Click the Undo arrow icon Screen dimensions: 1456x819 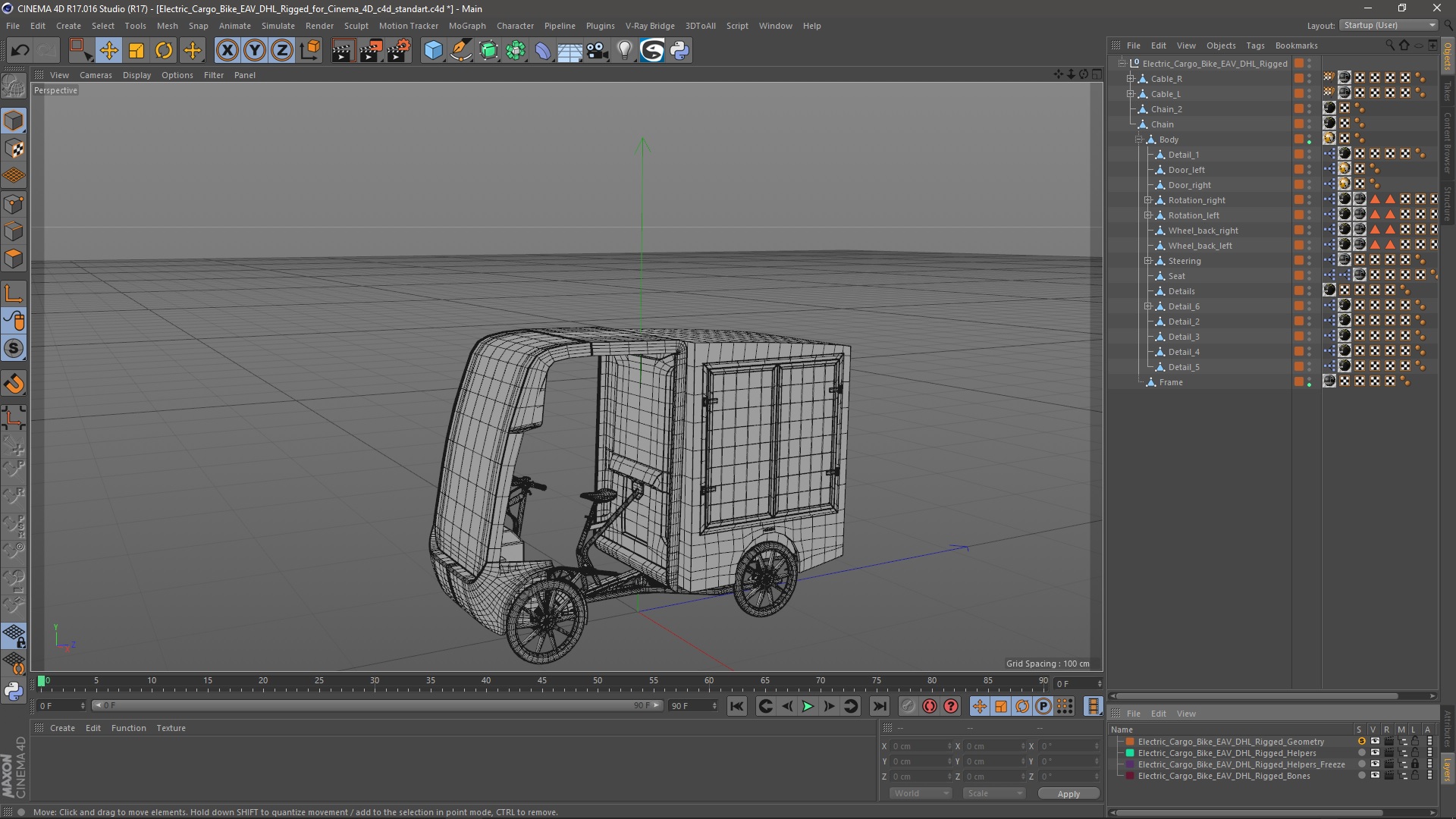point(20,51)
